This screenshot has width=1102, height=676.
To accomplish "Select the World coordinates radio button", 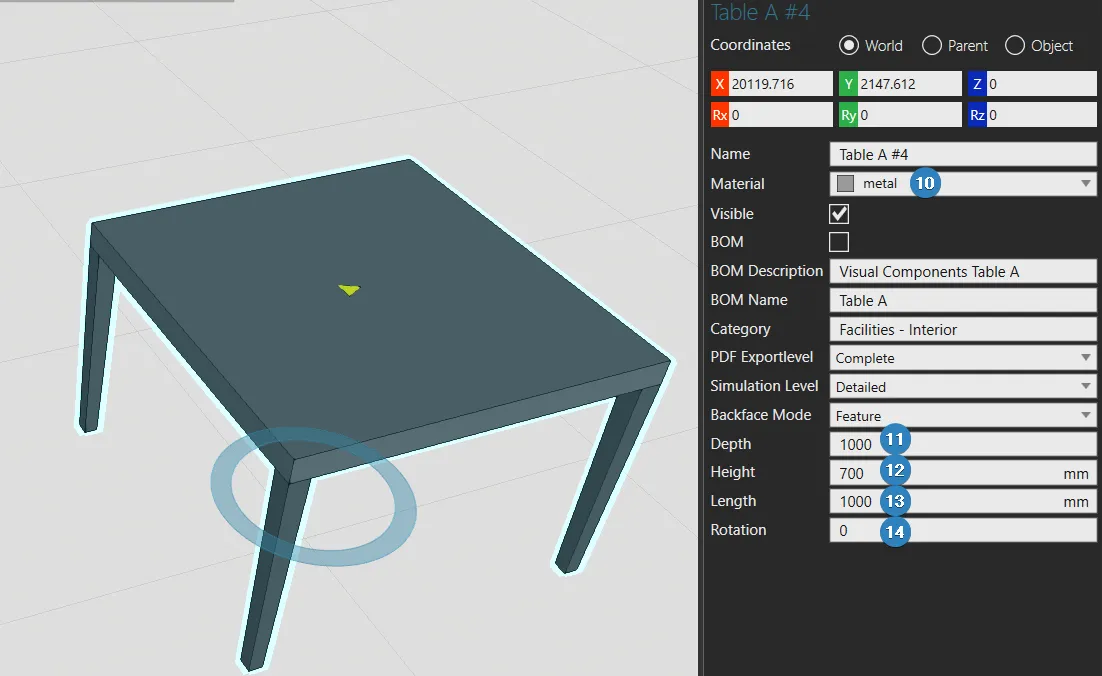I will pos(849,46).
